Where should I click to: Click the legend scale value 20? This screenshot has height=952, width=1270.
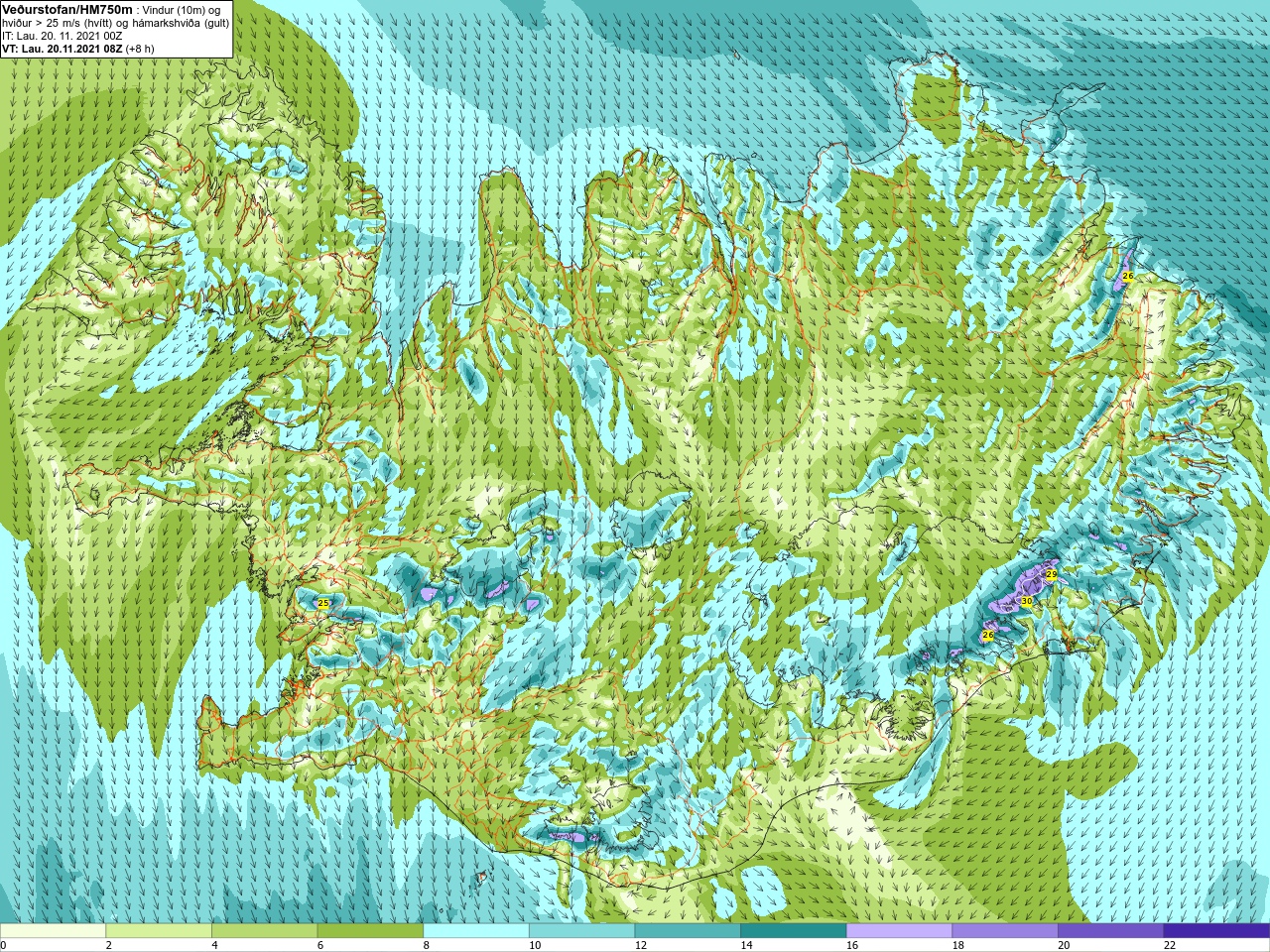tap(1064, 945)
